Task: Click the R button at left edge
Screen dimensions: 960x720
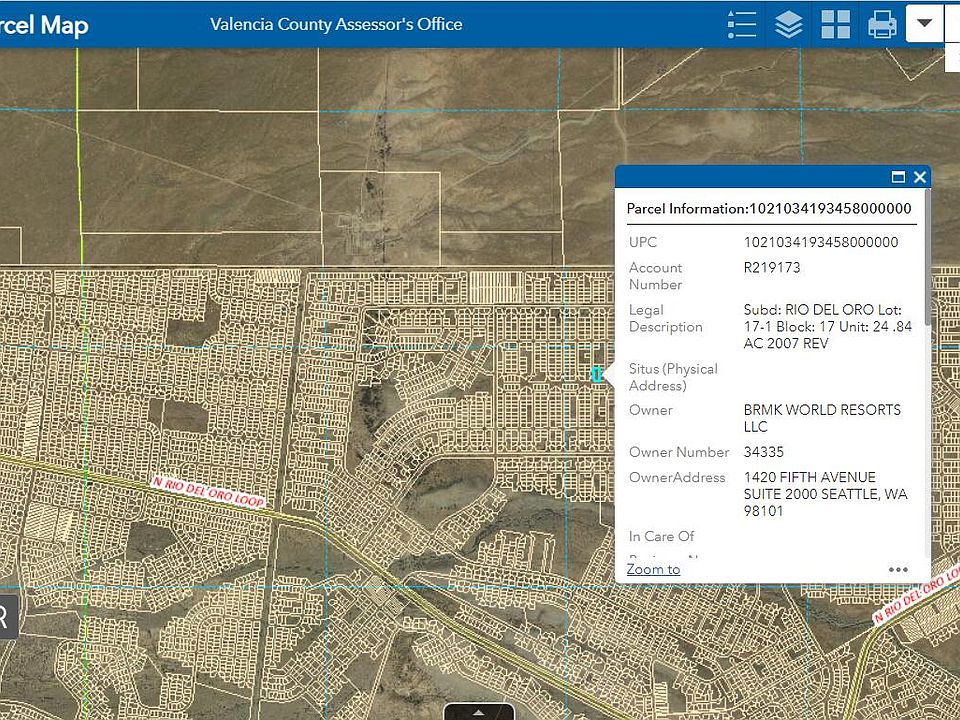Action: pyautogui.click(x=5, y=617)
